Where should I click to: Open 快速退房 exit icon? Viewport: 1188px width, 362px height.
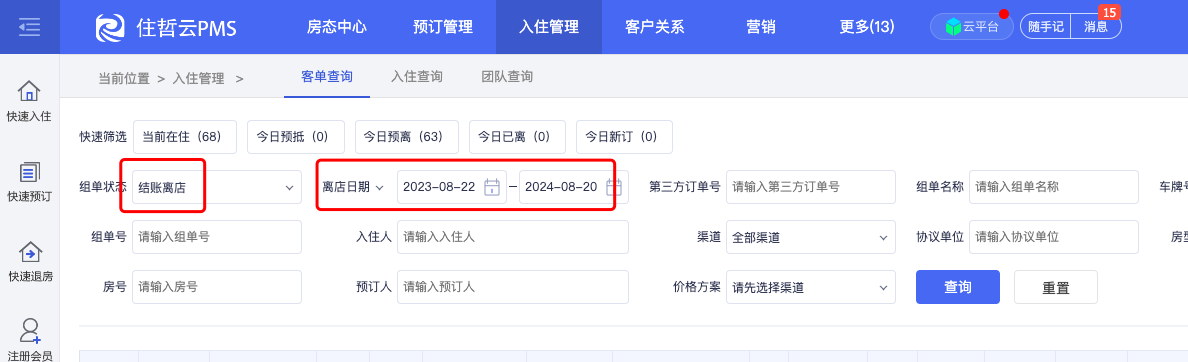(30, 252)
